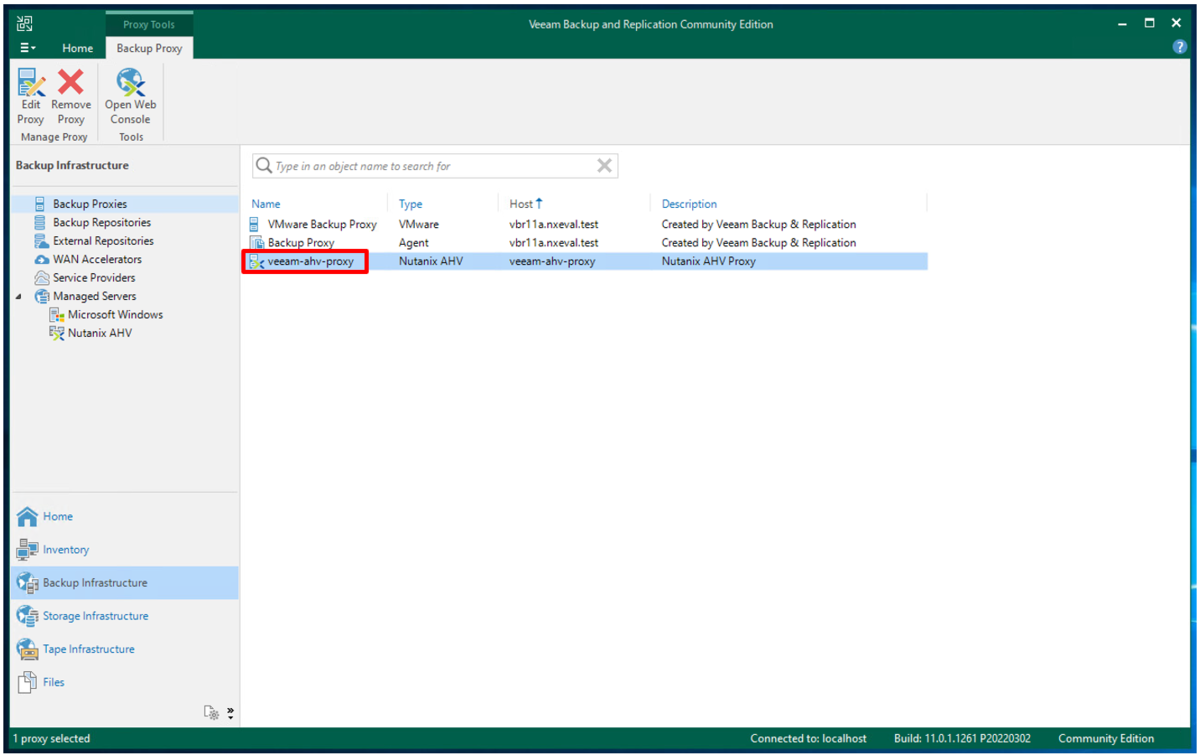Screen dimensions: 1200x755
Task: Select the Backup Proxy ribbon tab
Action: 149,48
